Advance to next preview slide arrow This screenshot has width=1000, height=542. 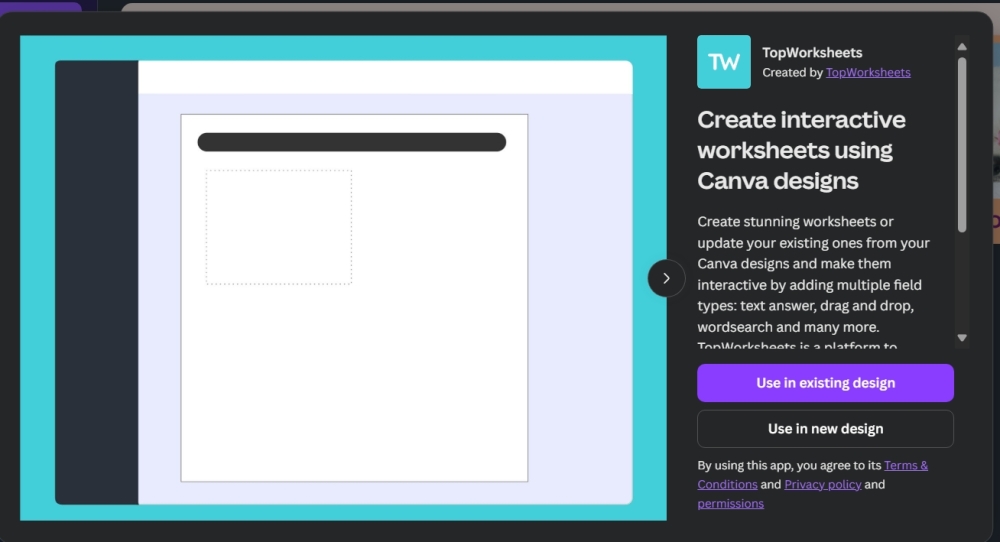pyautogui.click(x=666, y=278)
